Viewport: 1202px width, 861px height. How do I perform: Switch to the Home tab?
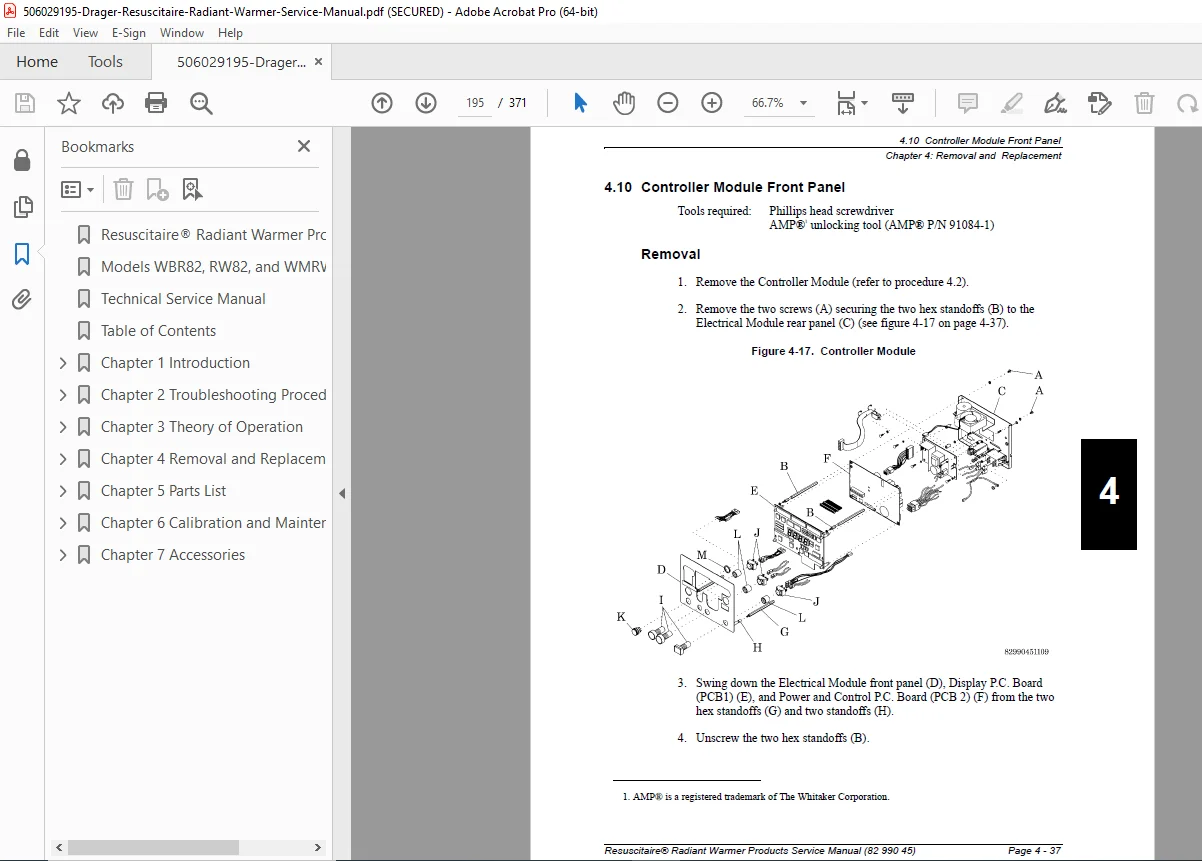tap(37, 62)
